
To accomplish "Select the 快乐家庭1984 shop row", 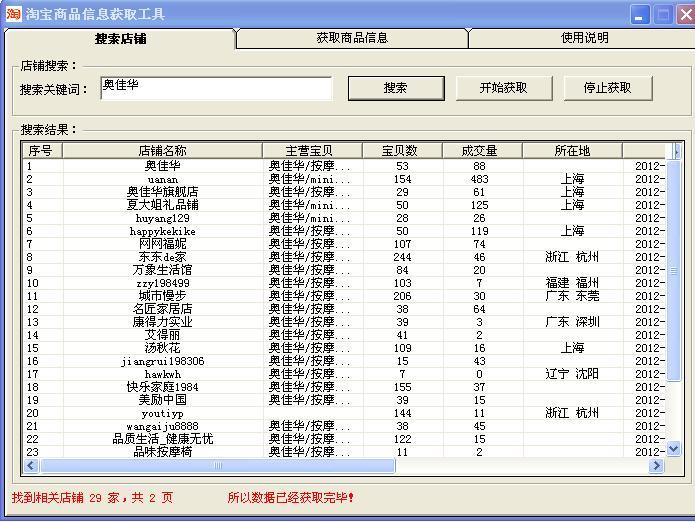I will (162, 387).
